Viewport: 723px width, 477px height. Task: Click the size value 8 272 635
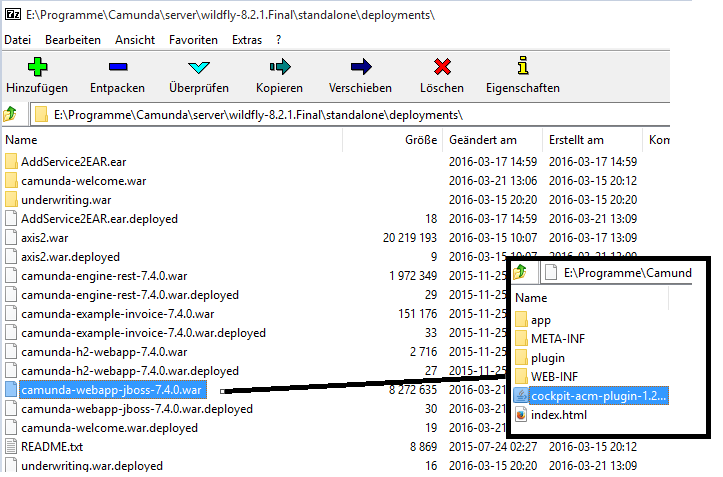point(413,390)
